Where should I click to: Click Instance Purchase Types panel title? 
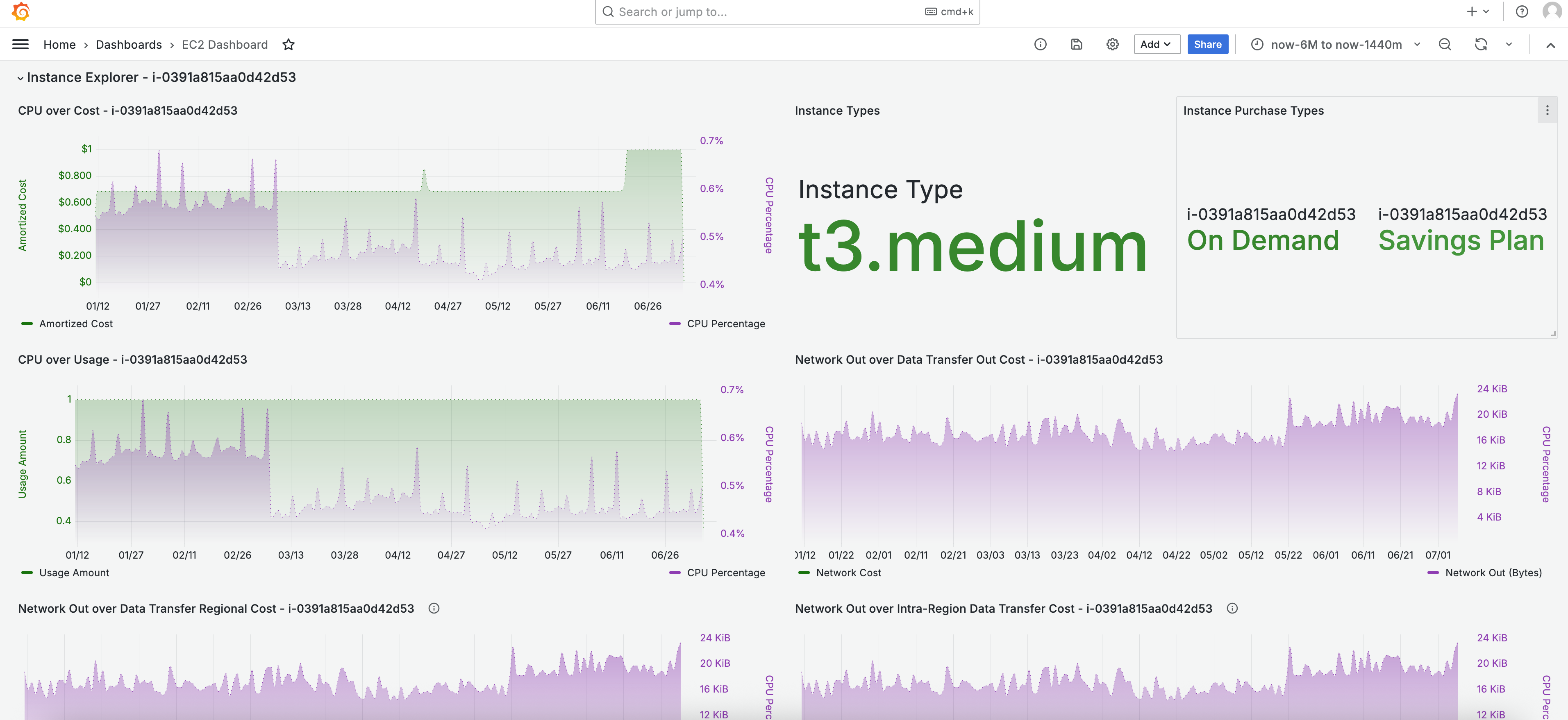click(x=1253, y=111)
